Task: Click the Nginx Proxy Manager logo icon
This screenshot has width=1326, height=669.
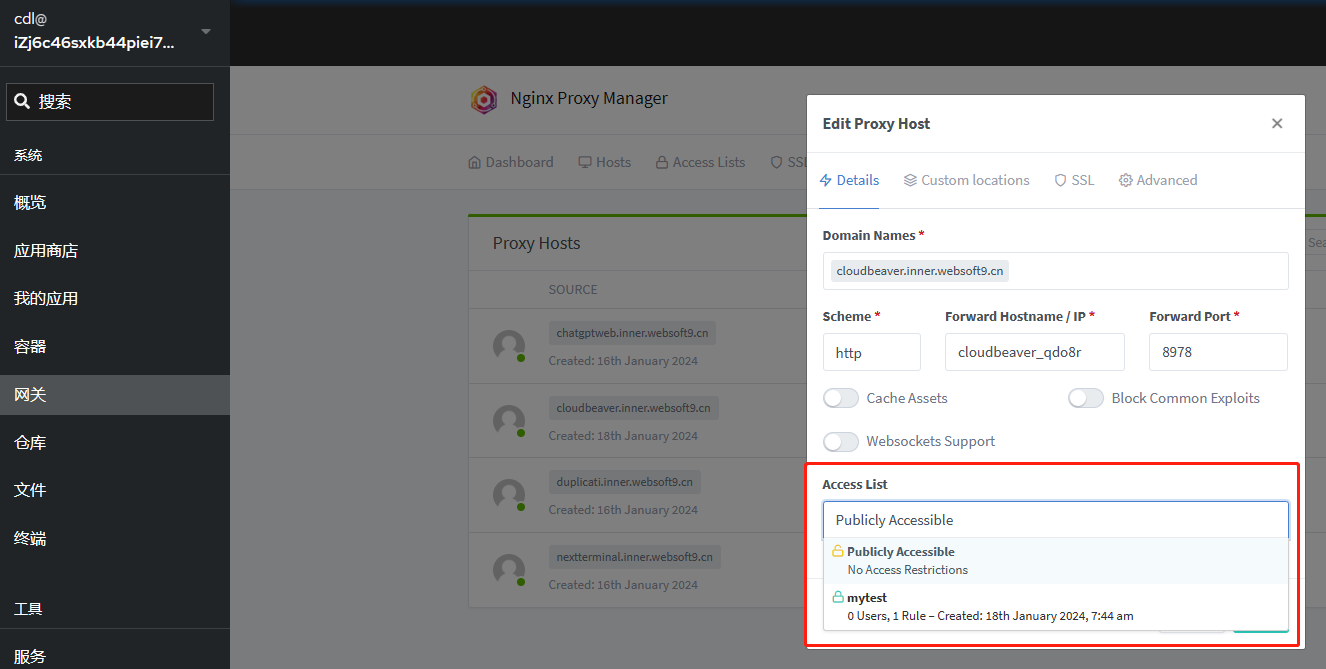Action: point(484,99)
